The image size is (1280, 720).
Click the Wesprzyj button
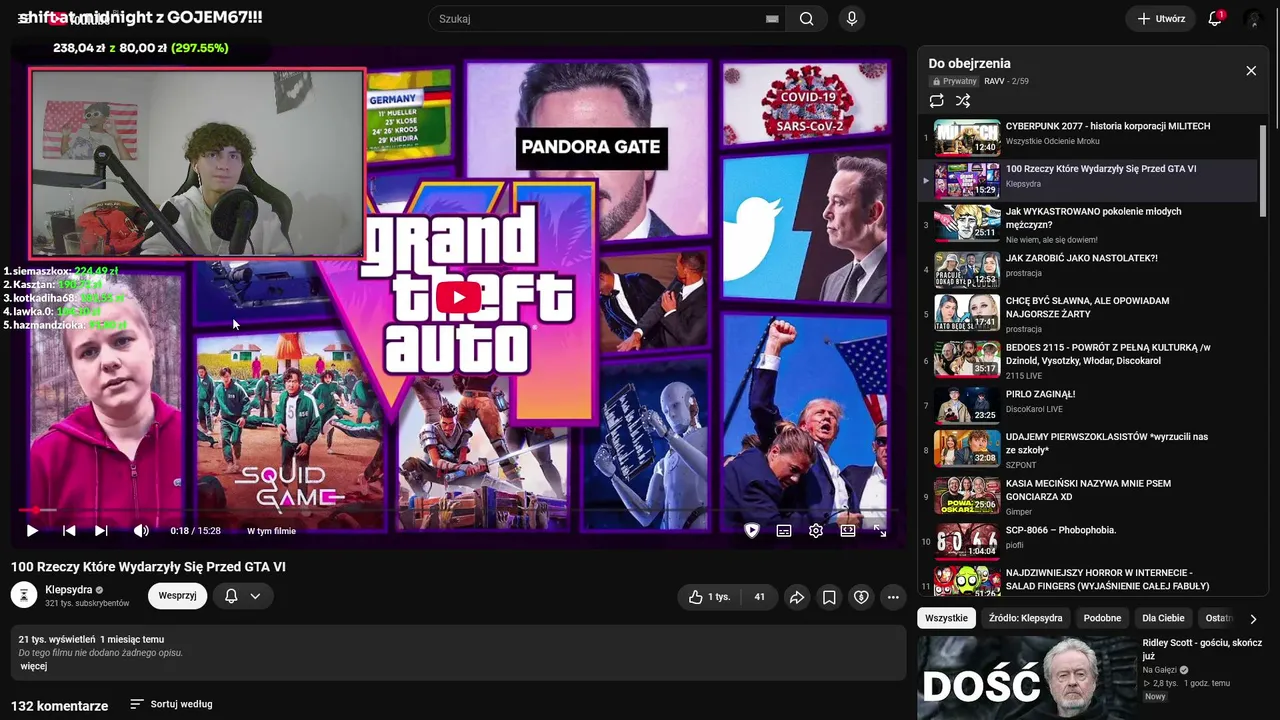click(177, 595)
